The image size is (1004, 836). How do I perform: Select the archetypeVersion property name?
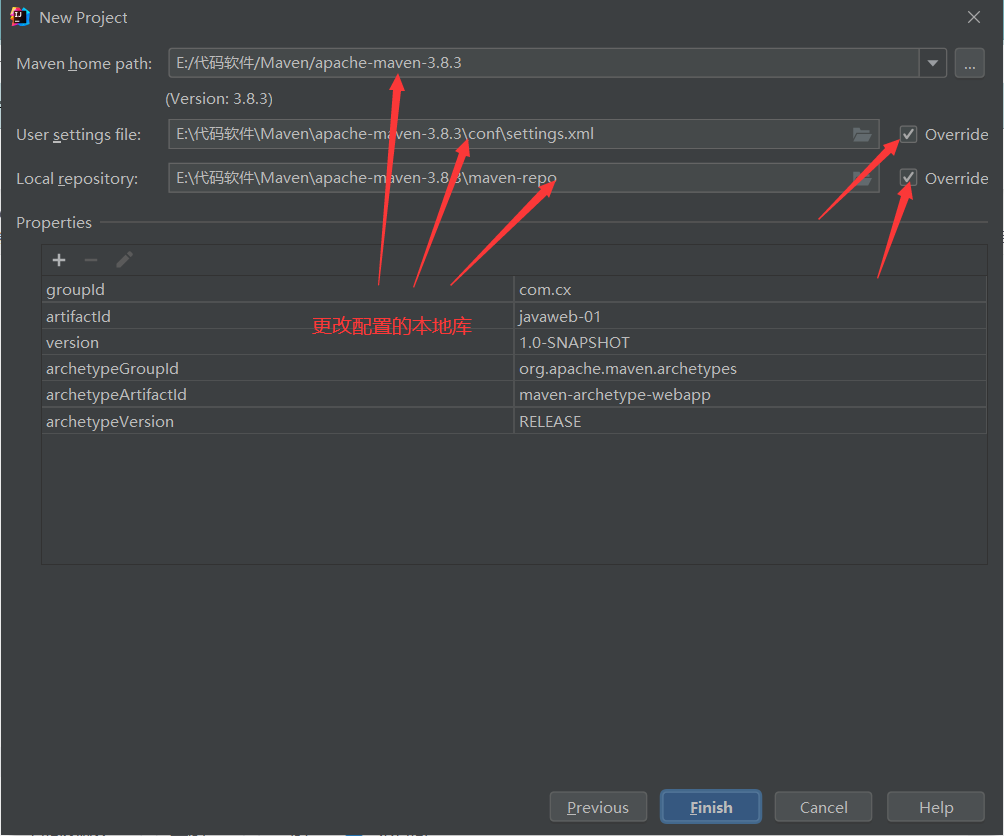[x=109, y=421]
